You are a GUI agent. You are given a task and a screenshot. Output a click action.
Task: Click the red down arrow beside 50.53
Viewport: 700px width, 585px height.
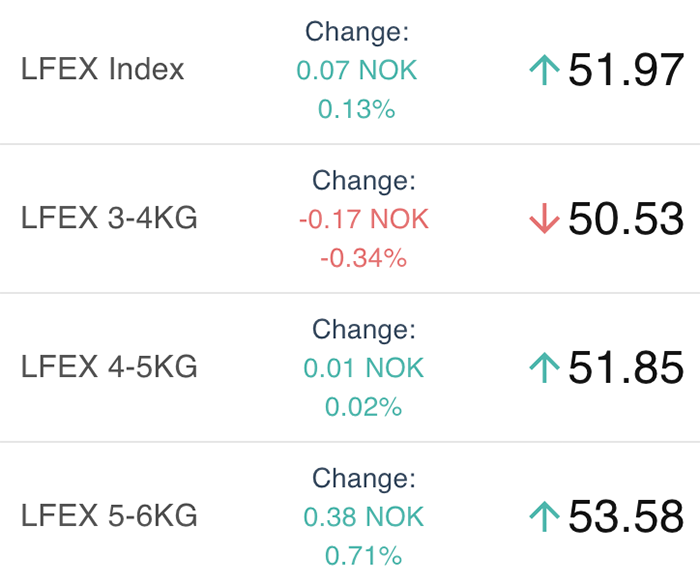point(544,218)
